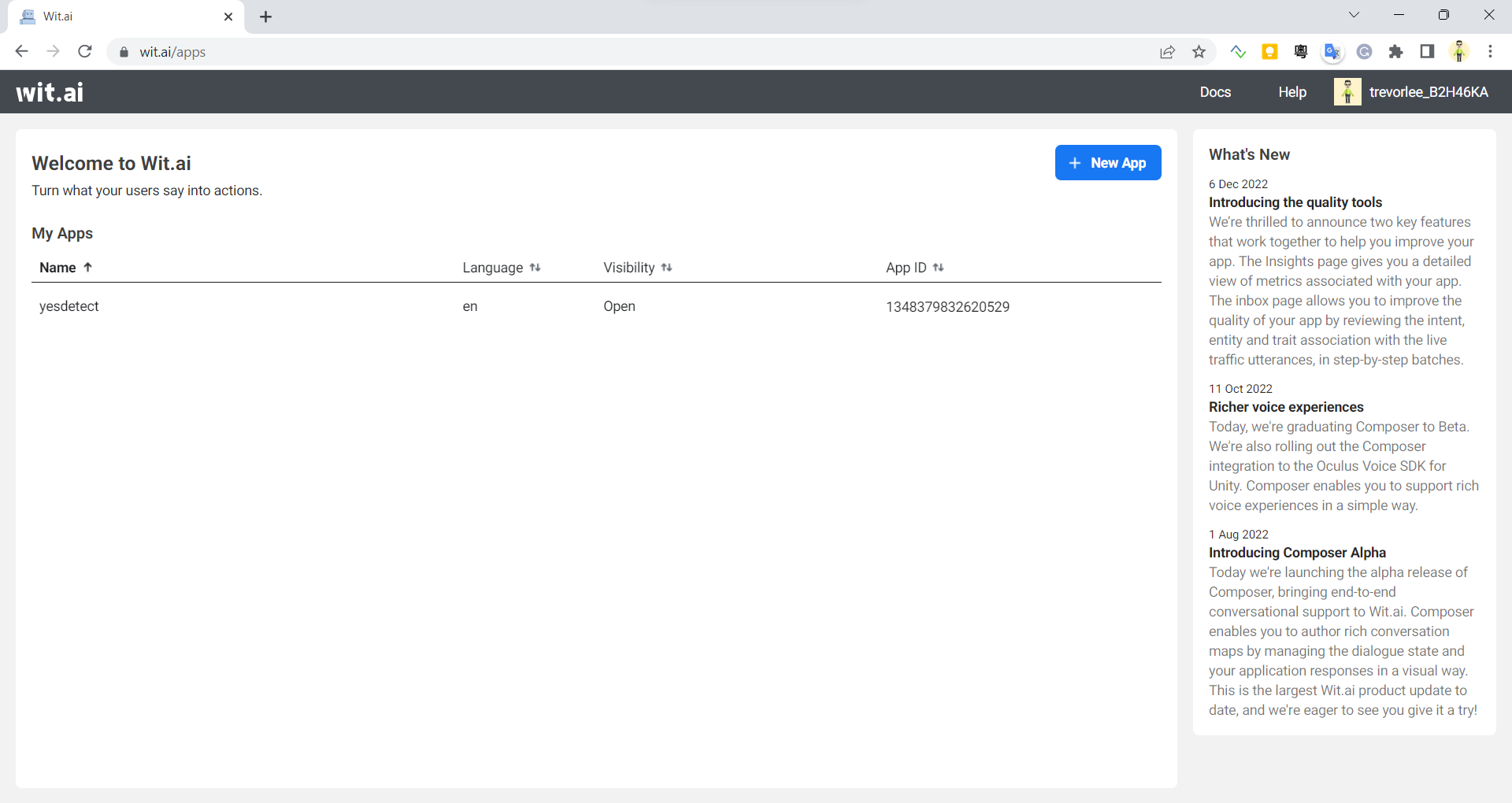This screenshot has width=1512, height=803.
Task: Reload the page with the refresh icon
Action: (85, 51)
